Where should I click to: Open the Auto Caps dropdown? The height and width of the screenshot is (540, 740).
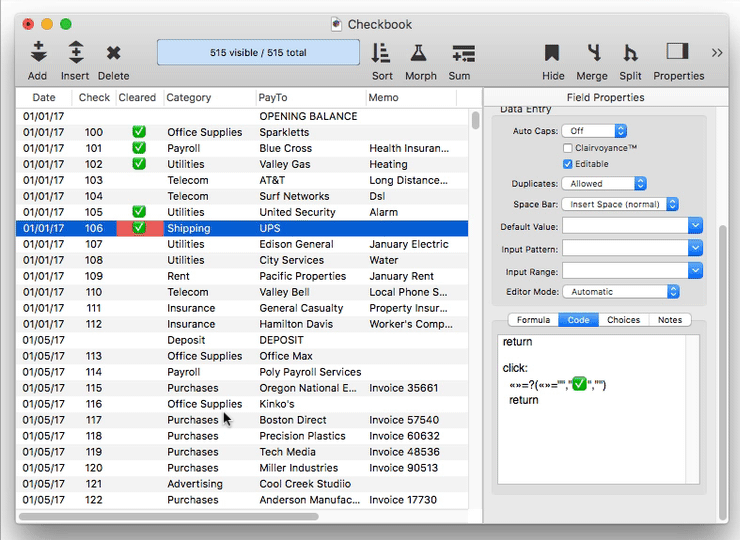(594, 131)
